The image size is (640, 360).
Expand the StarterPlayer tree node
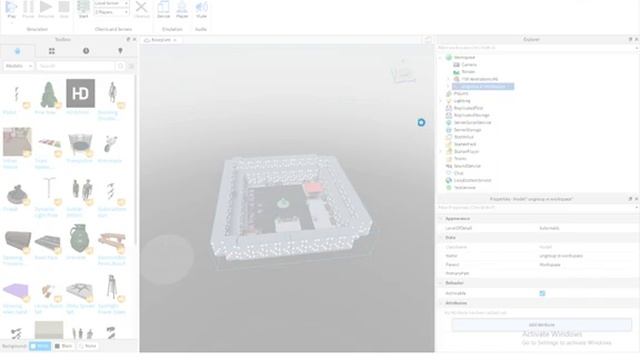point(440,151)
